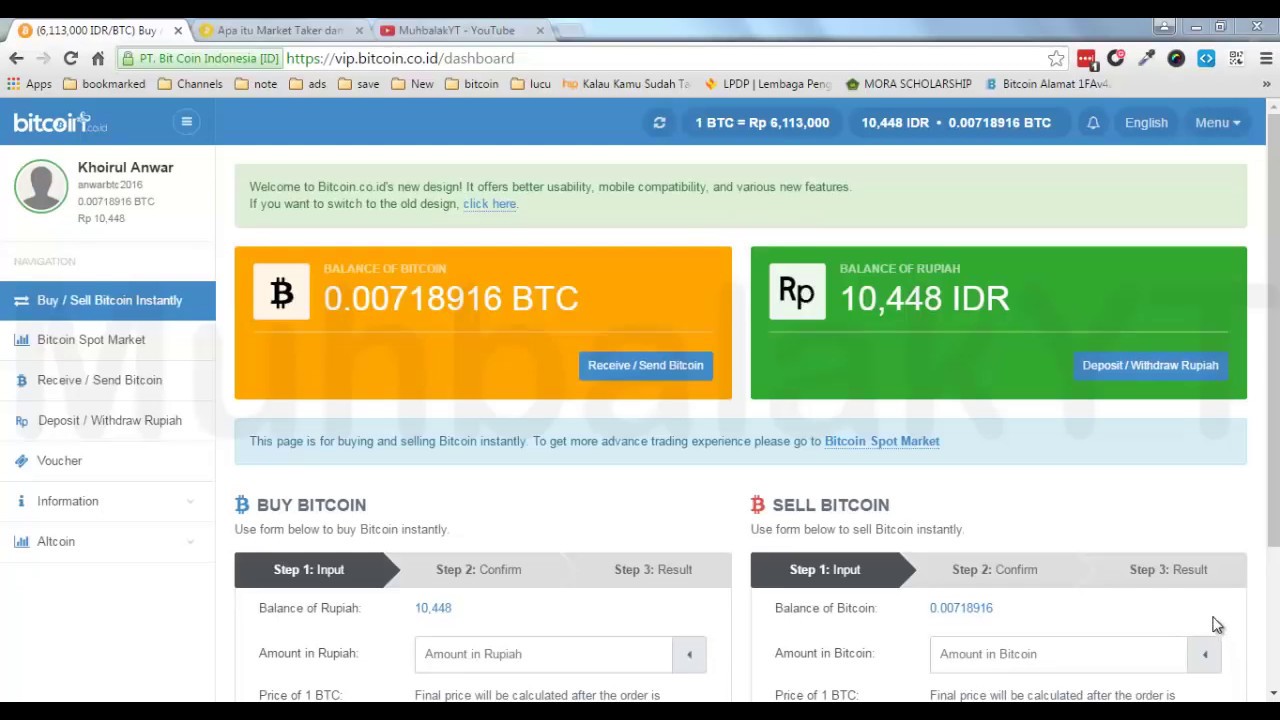Click the Amount in Rupiah input field

coord(544,654)
